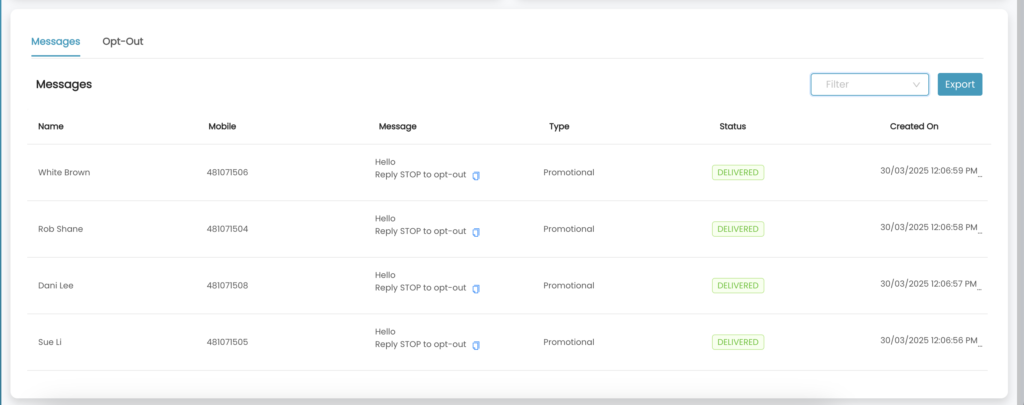Open the Filter dropdown

[x=869, y=84]
